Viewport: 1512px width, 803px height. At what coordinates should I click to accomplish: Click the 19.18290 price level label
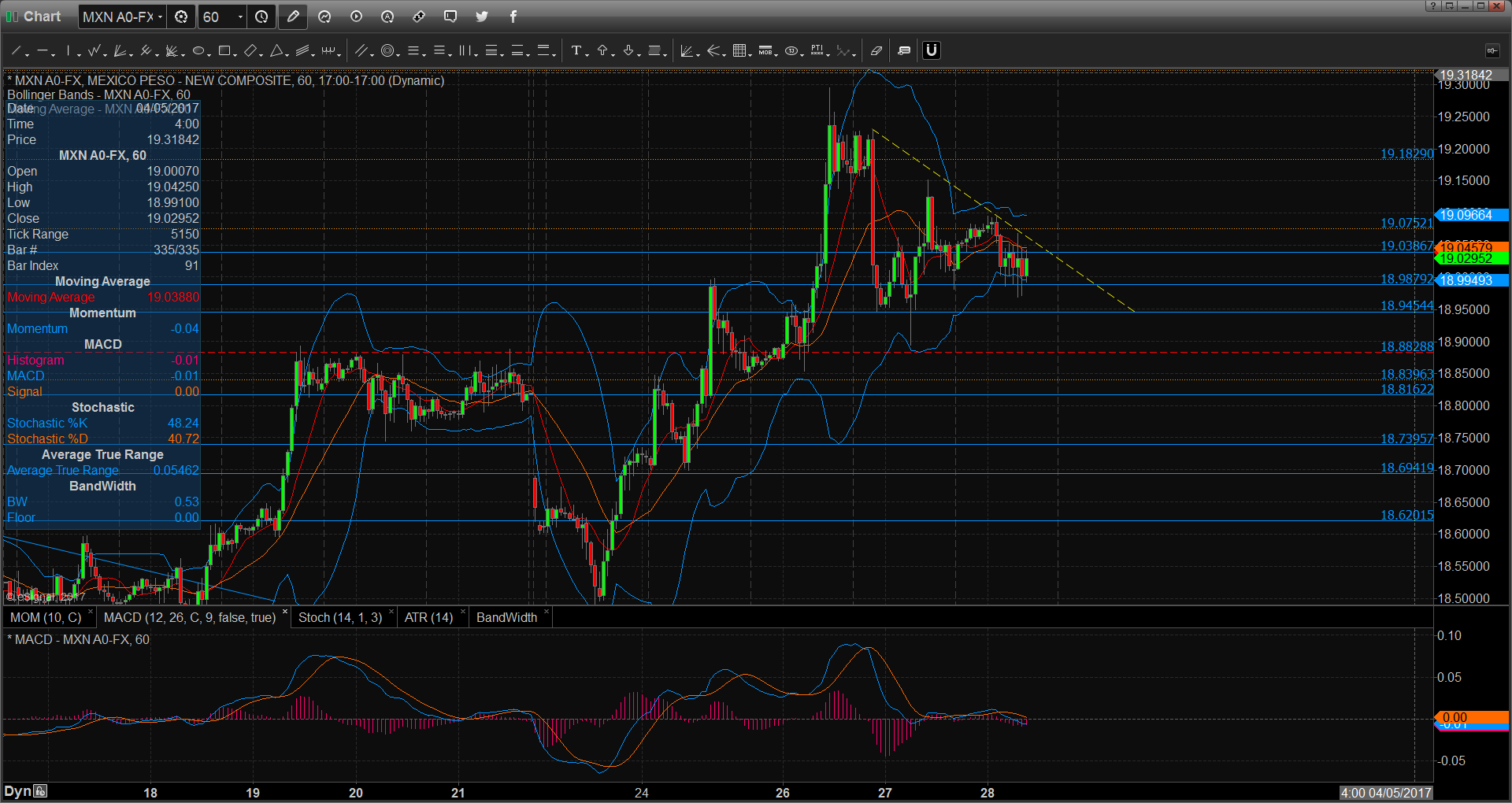point(1406,154)
